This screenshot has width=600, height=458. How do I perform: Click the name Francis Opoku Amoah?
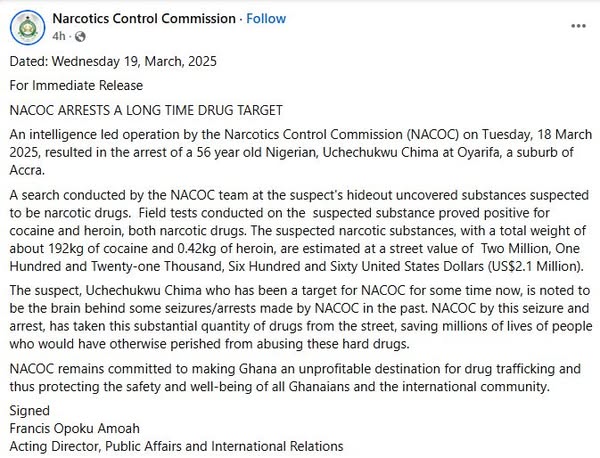[75, 429]
